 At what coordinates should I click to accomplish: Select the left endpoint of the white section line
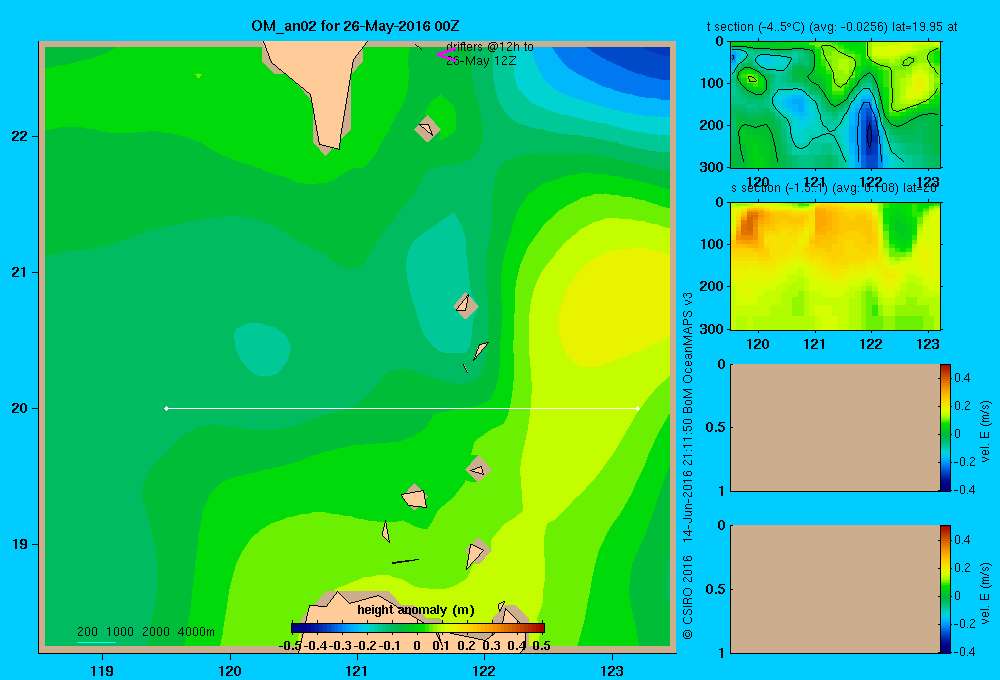166,408
